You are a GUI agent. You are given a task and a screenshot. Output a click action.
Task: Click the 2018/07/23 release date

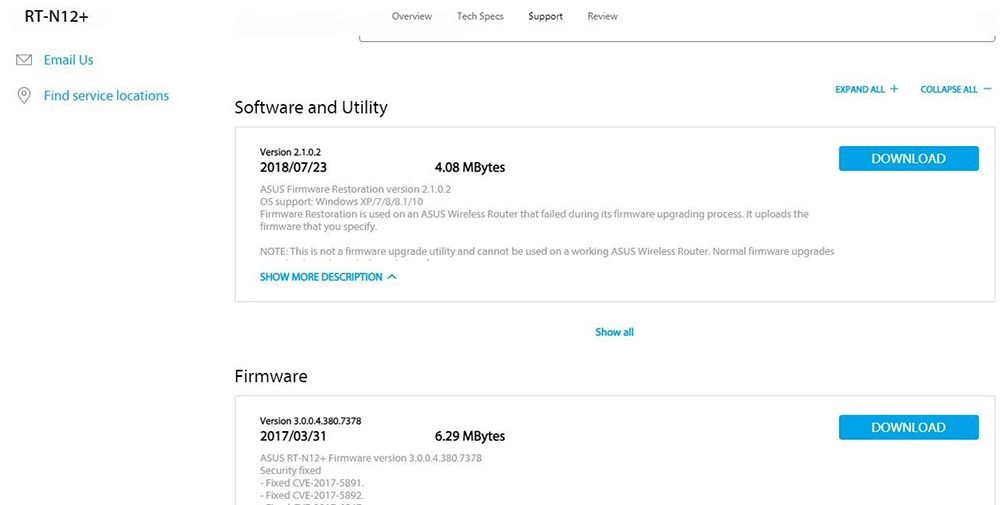tap(293, 168)
